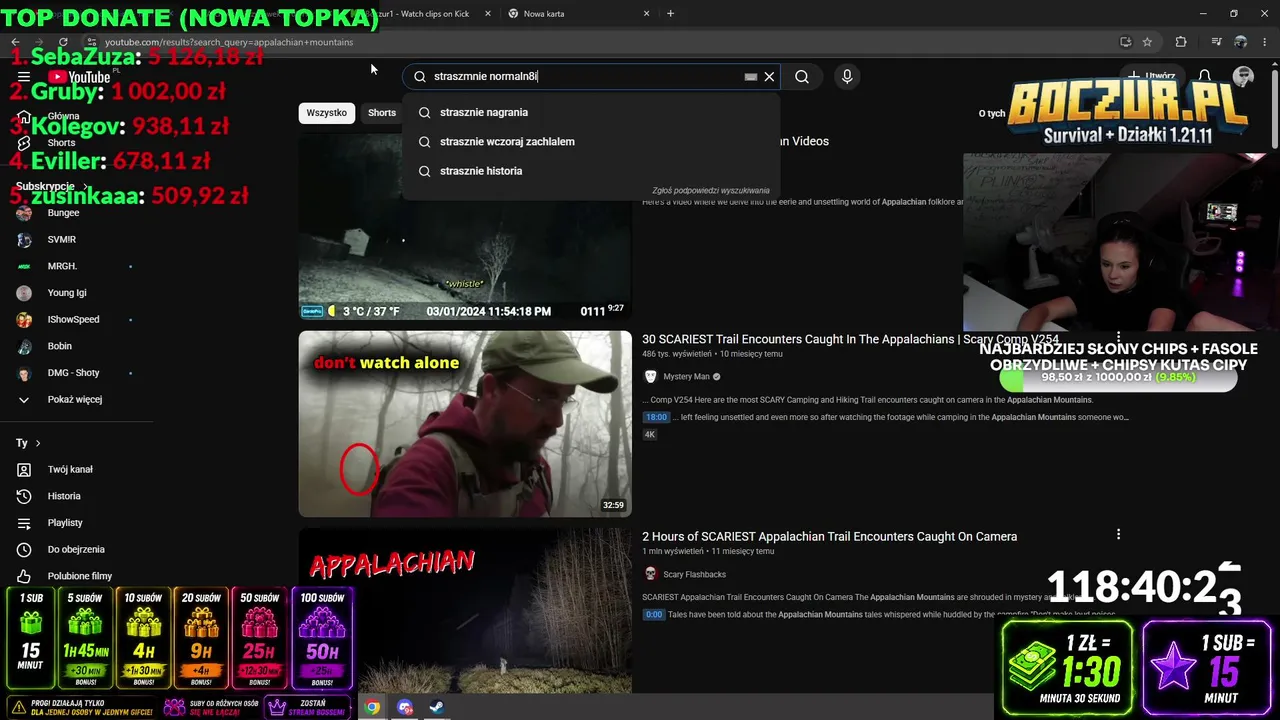
Task: Open site information icon beside URL
Action: point(91,42)
